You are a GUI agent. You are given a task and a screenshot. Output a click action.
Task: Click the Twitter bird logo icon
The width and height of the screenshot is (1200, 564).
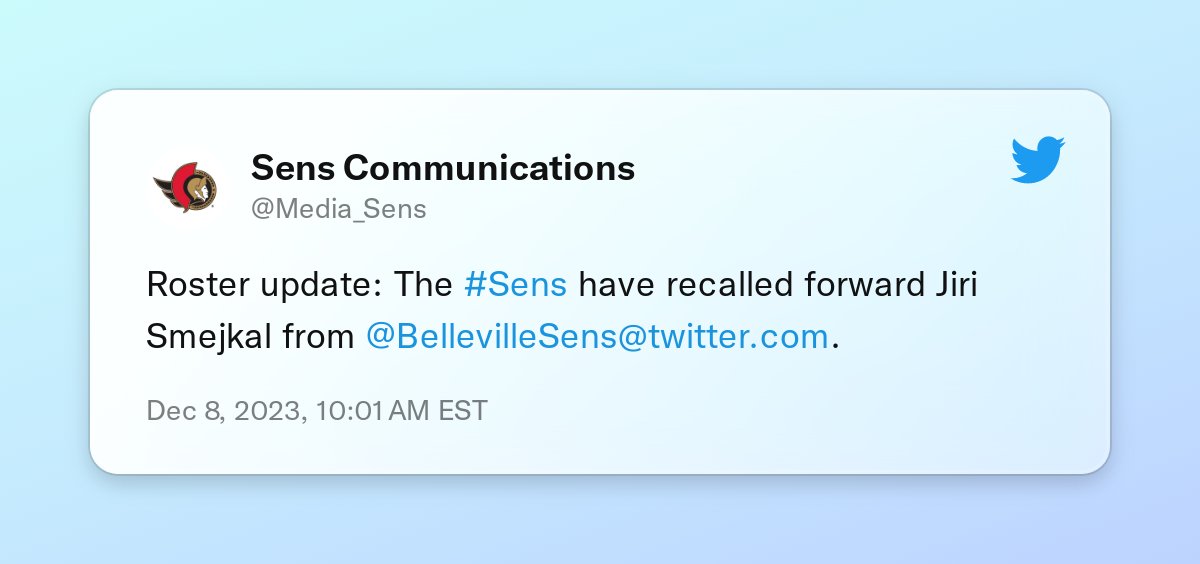point(1038,160)
